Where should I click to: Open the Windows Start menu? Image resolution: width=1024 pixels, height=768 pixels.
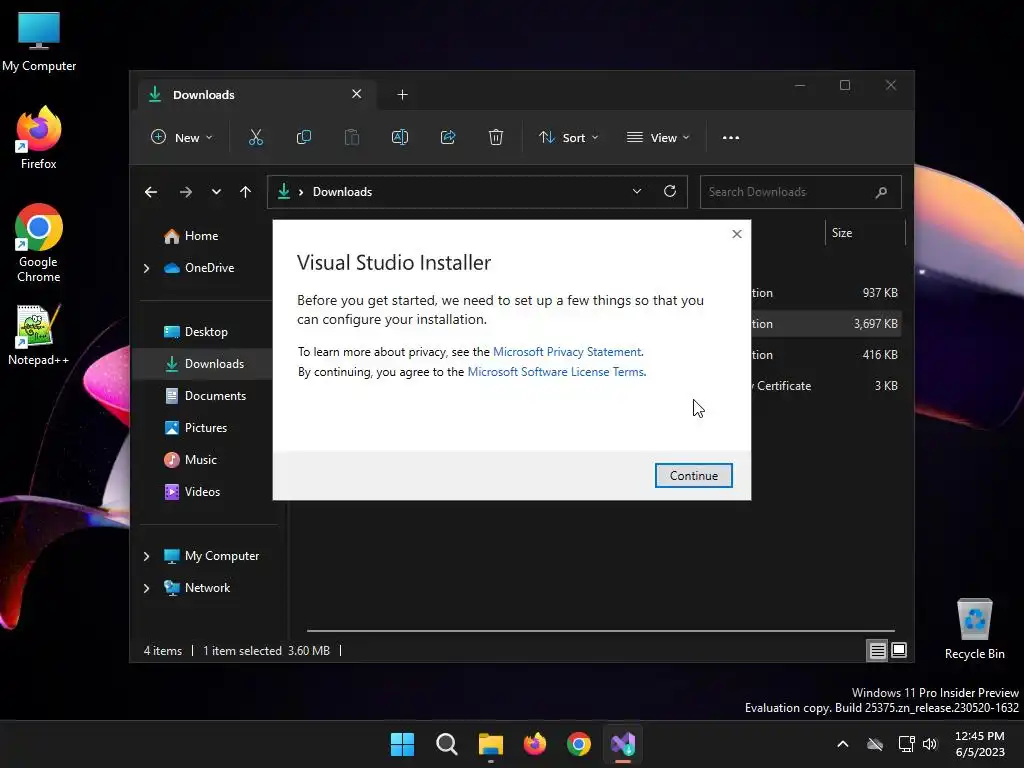click(402, 744)
